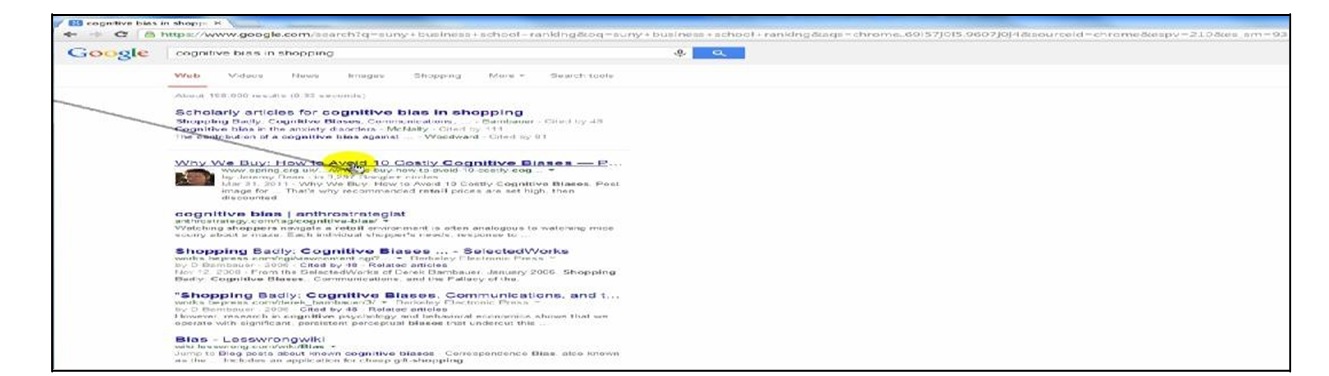
Task: Expand the More dropdown menu
Action: click(507, 75)
